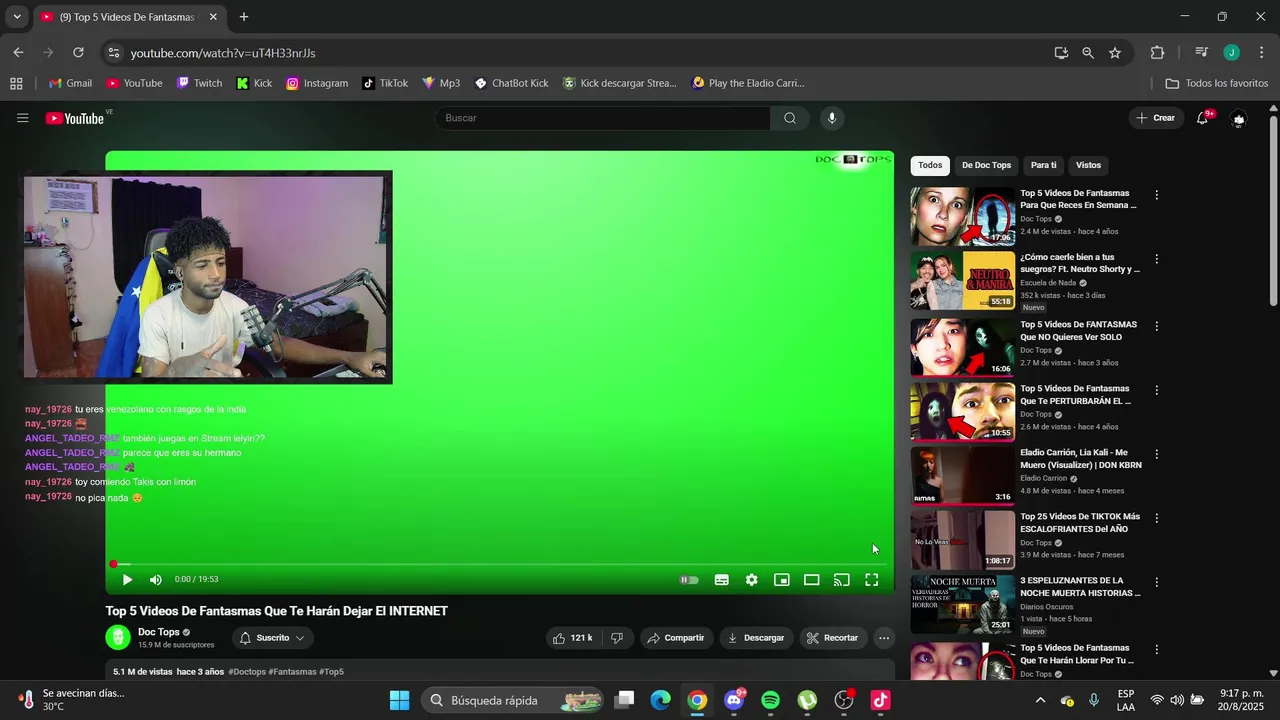Click the video progress bar

tap(499, 564)
